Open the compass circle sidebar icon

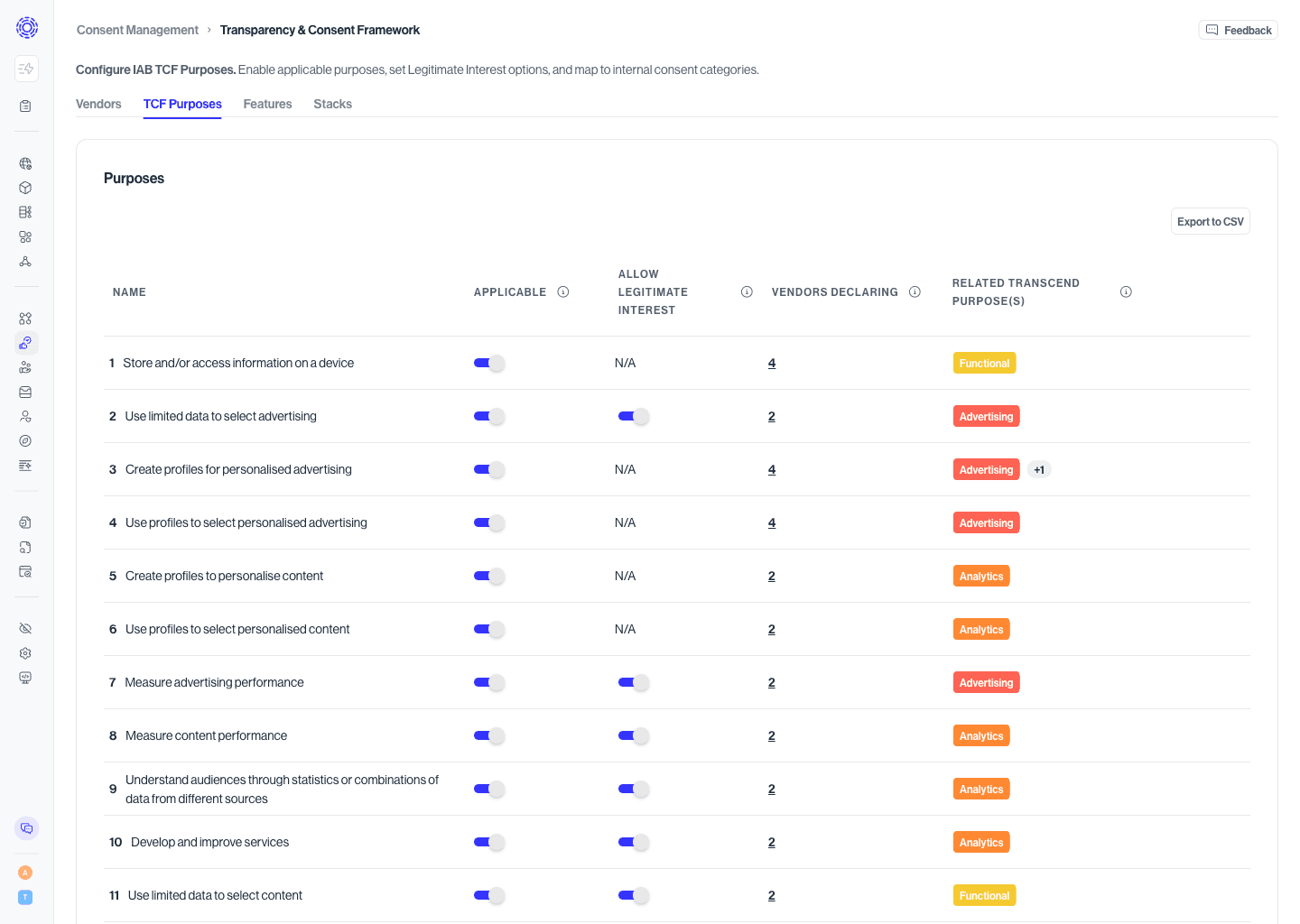coord(25,441)
